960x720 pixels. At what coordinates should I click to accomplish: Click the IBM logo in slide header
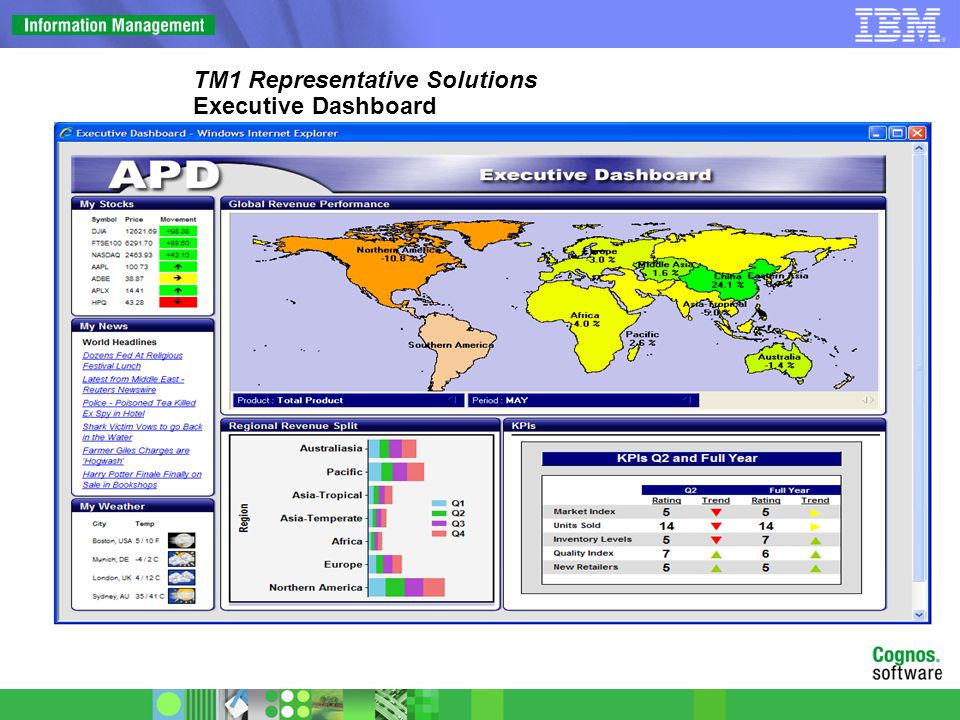pyautogui.click(x=898, y=24)
